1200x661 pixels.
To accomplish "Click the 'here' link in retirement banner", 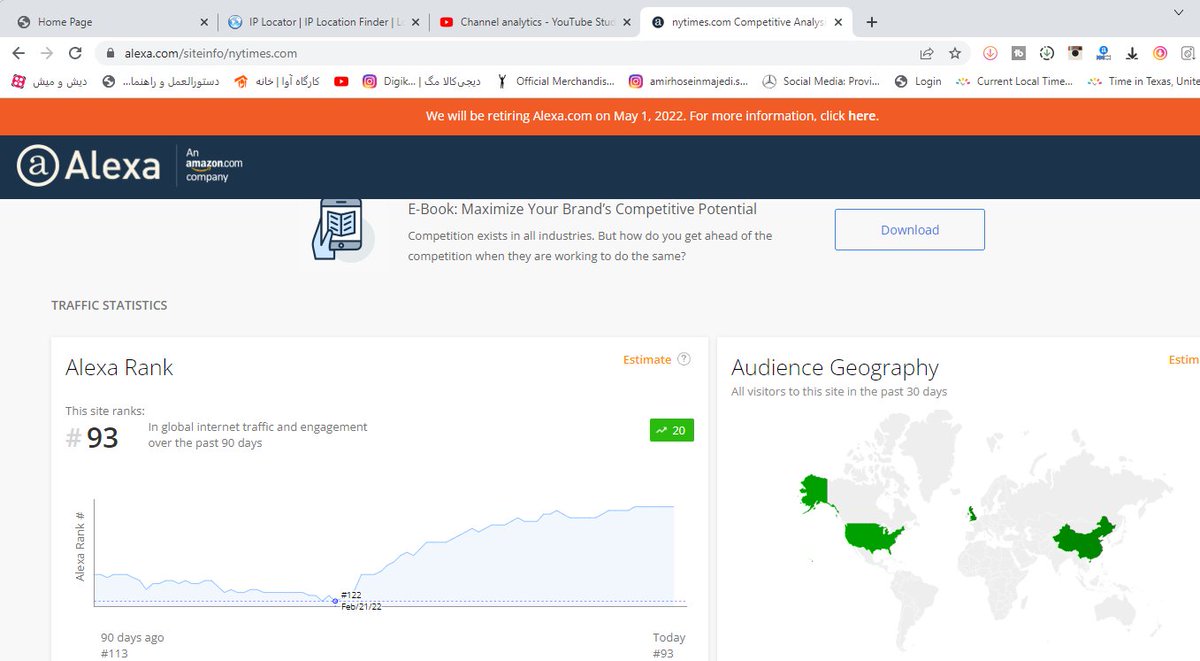I will coord(861,116).
